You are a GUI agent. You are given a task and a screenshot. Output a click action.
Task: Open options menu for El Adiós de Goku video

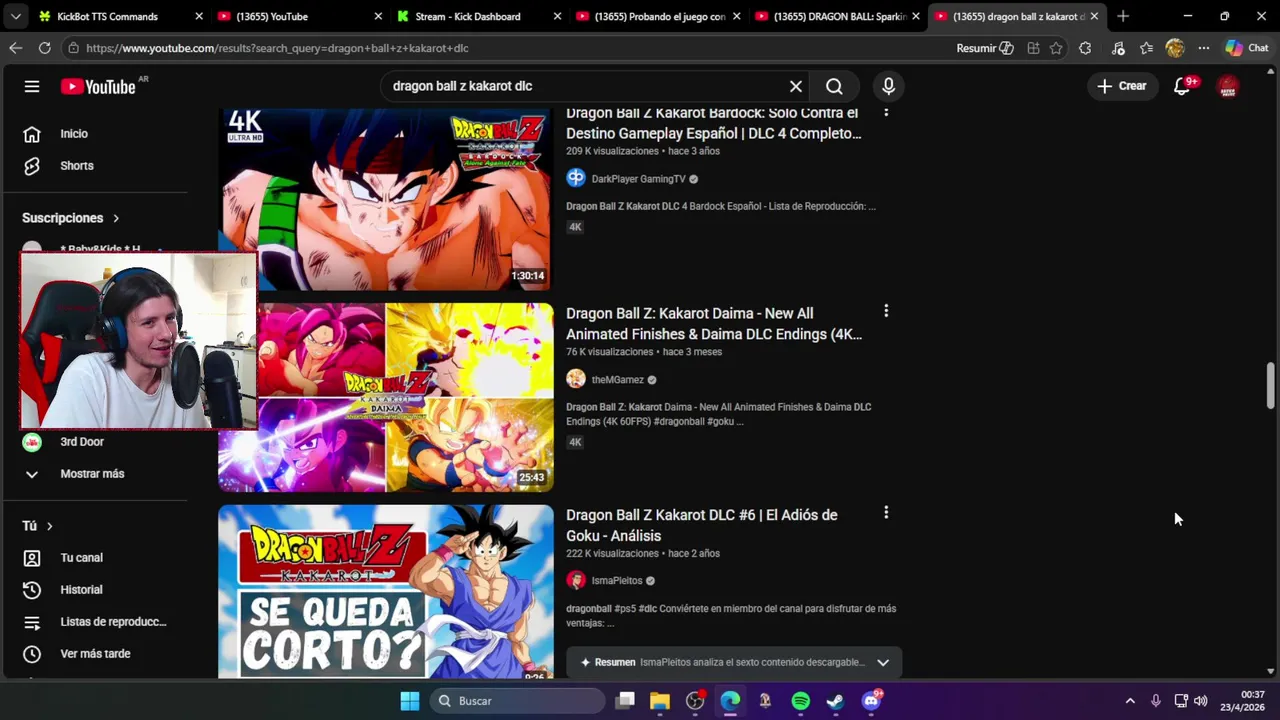pyautogui.click(x=886, y=513)
